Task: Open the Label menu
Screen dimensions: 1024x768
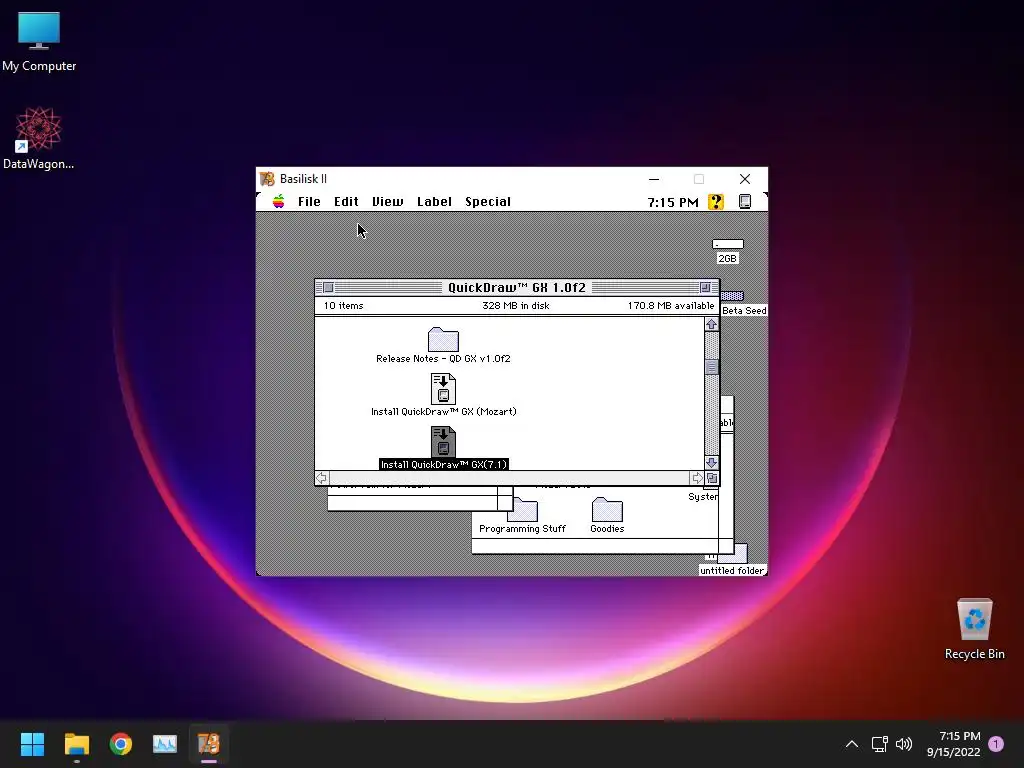Action: 434,202
